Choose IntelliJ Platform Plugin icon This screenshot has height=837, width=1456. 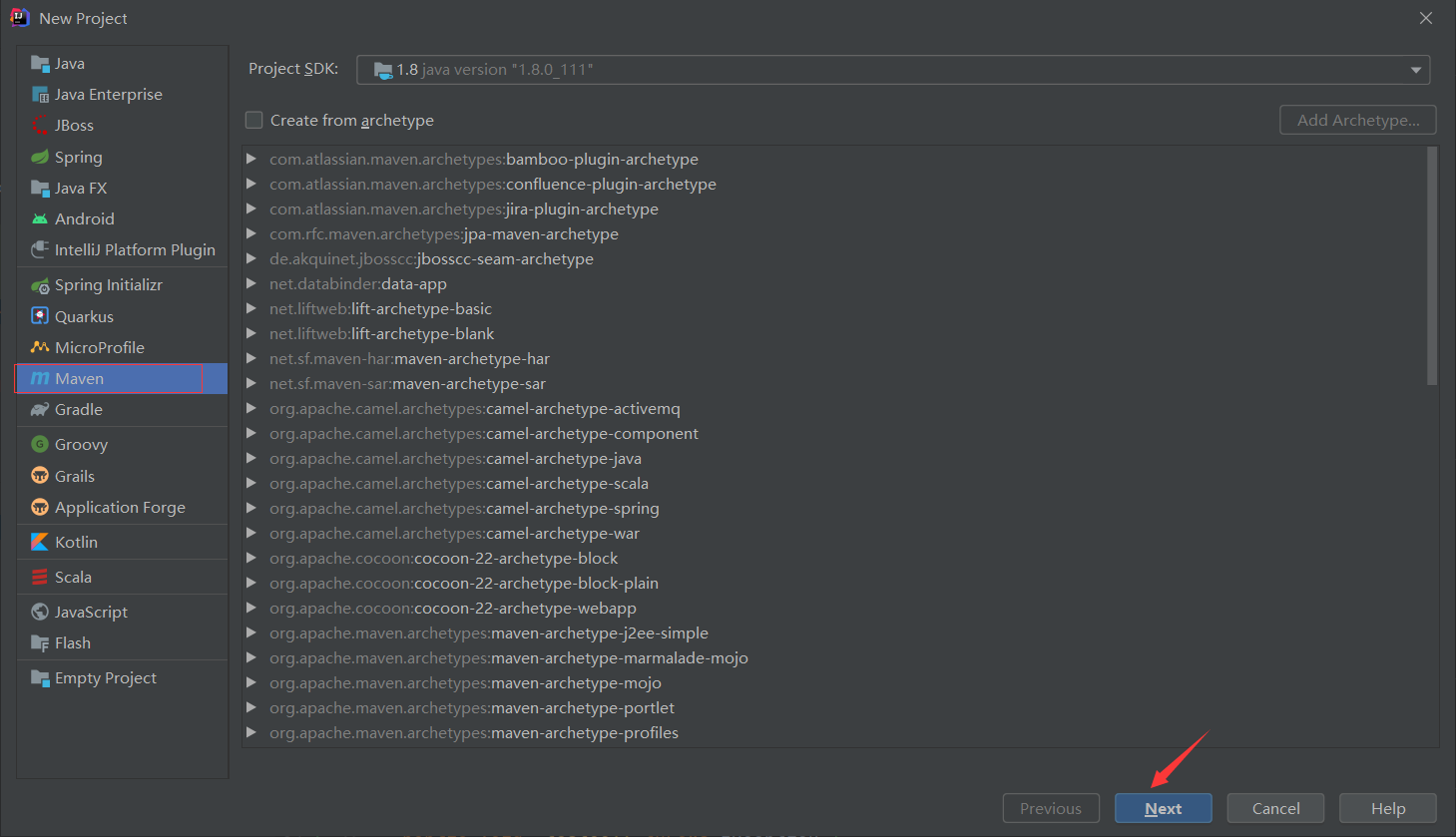click(40, 250)
